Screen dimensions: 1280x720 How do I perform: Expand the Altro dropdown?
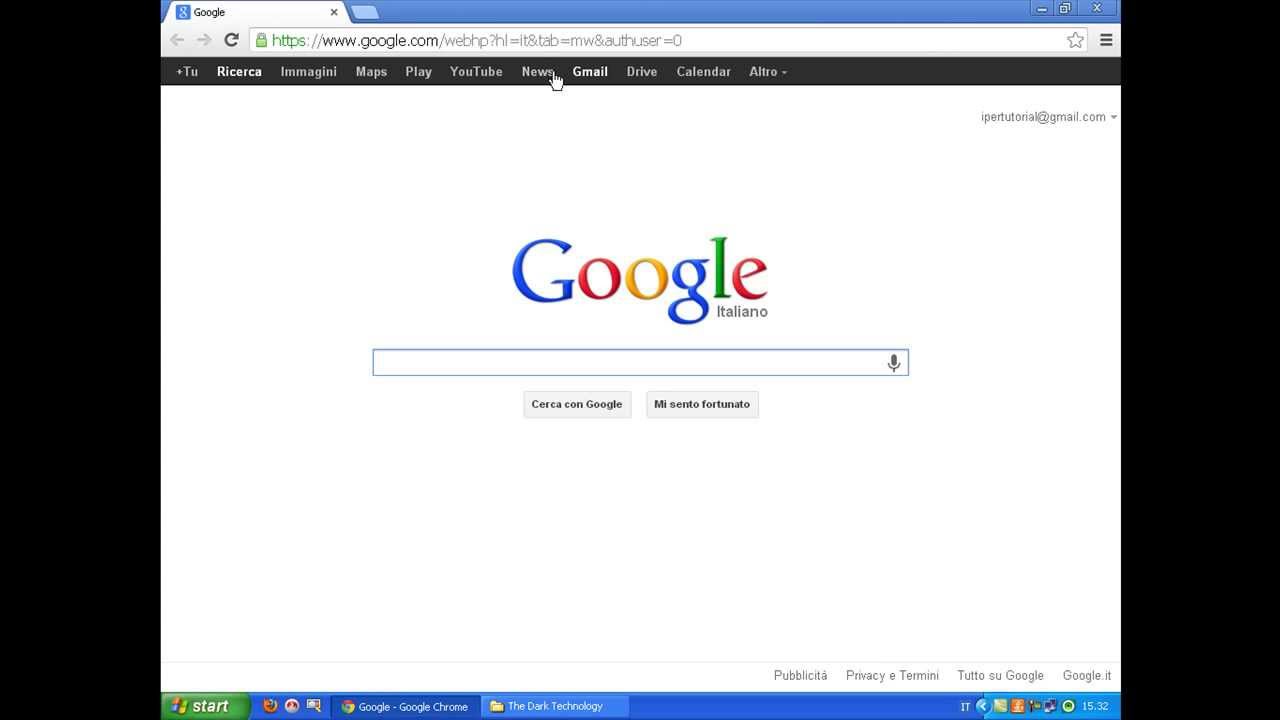pos(768,72)
